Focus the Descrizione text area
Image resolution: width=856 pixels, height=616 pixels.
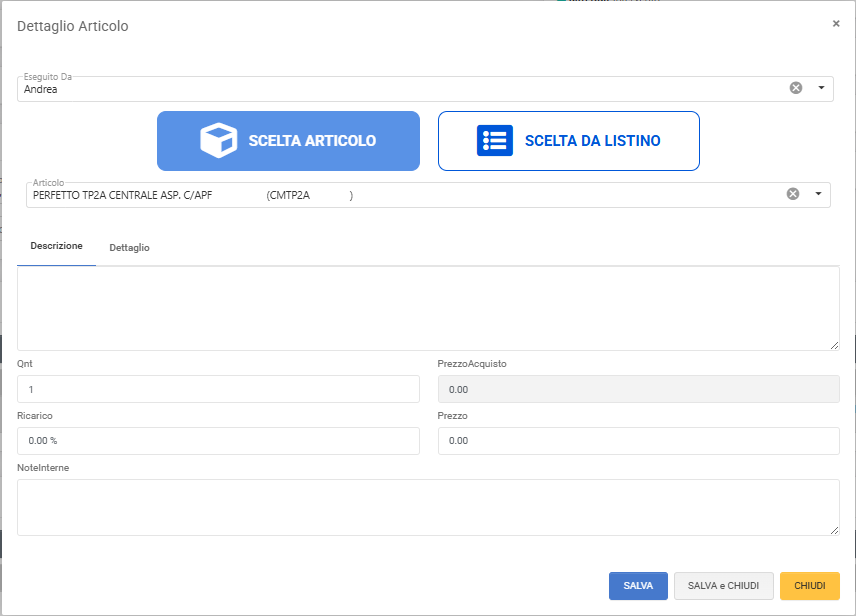428,309
